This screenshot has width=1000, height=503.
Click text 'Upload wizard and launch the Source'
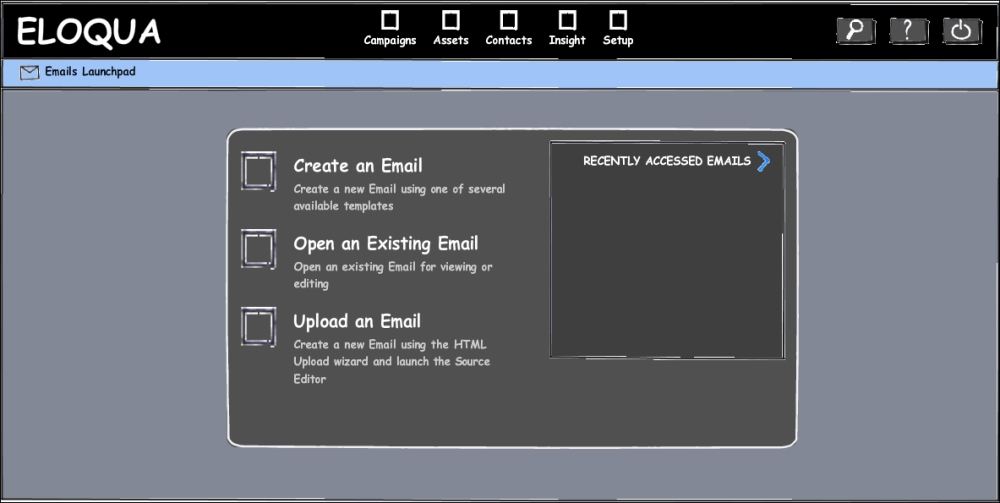tap(392, 361)
